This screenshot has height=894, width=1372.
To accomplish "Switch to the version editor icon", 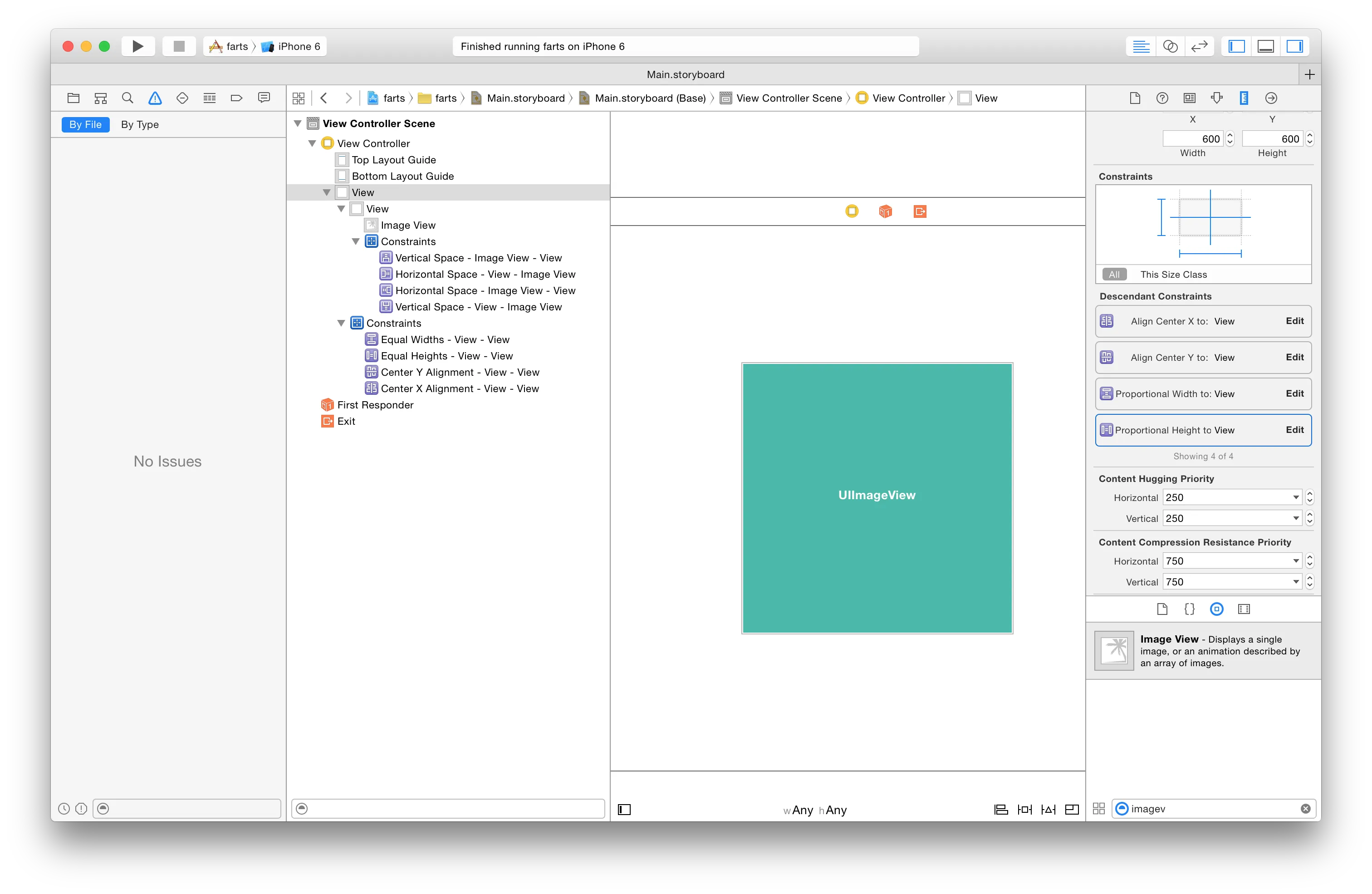I will click(1200, 46).
